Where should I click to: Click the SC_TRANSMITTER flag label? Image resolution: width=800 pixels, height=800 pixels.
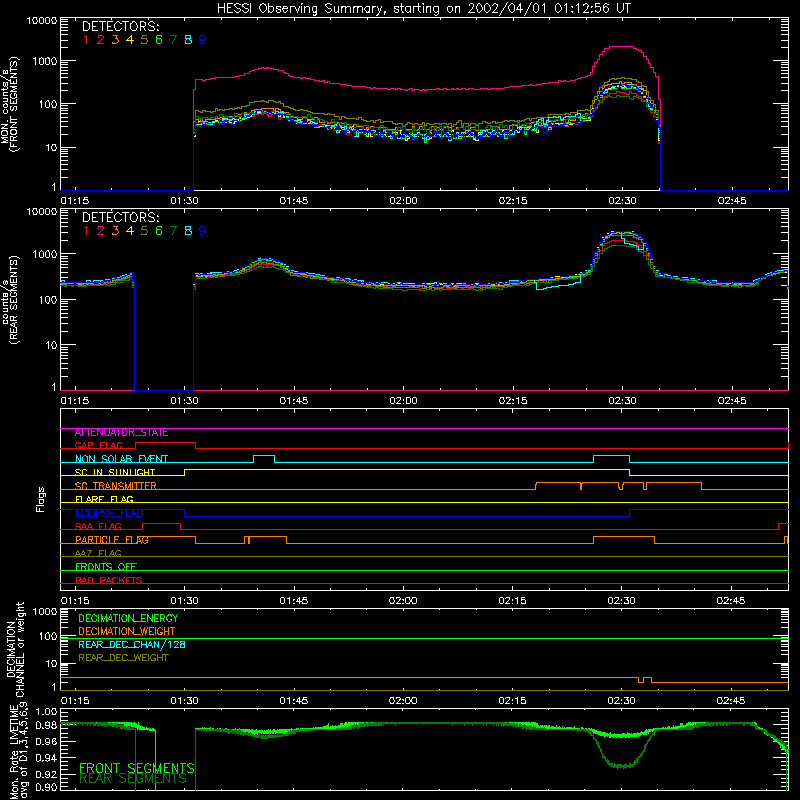pos(115,486)
